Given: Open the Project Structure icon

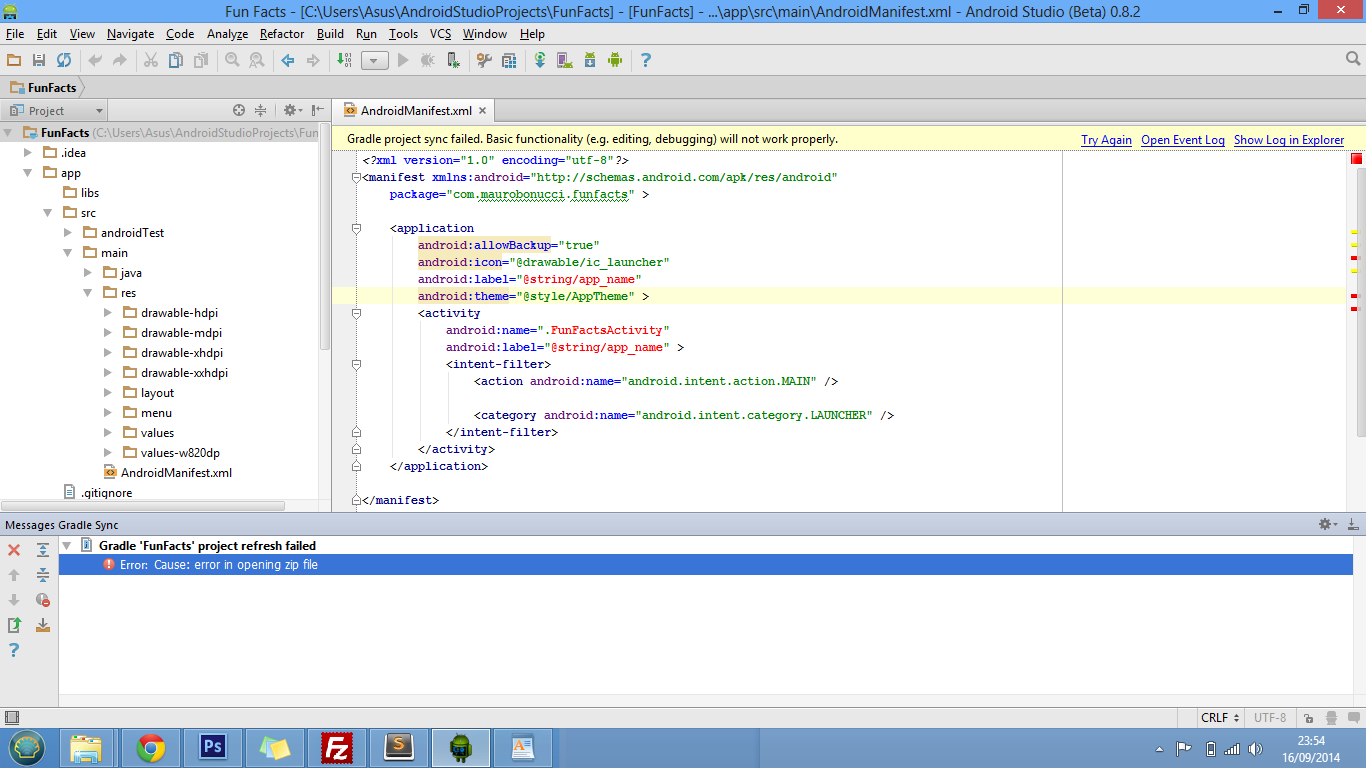Looking at the screenshot, I should (510, 60).
